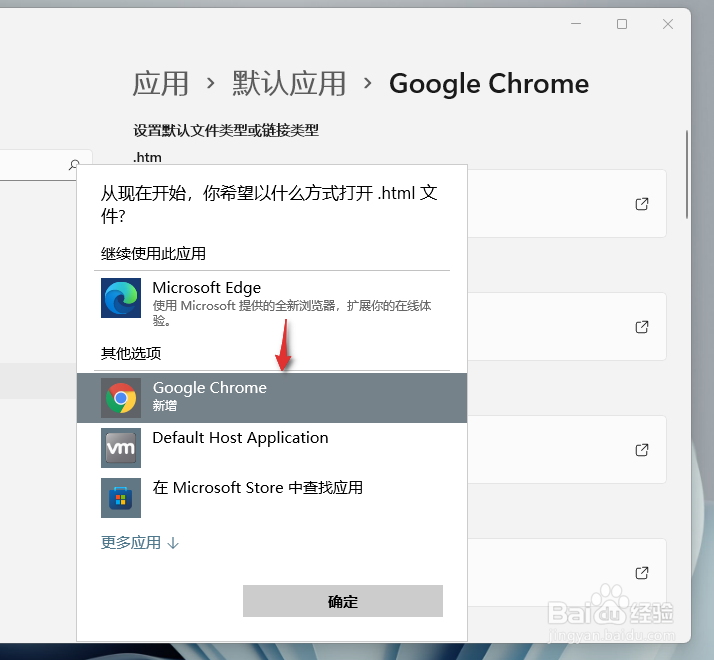Screen dimensions: 714x660
Task: Click the Microsoft Edge icon
Action: coord(121,298)
